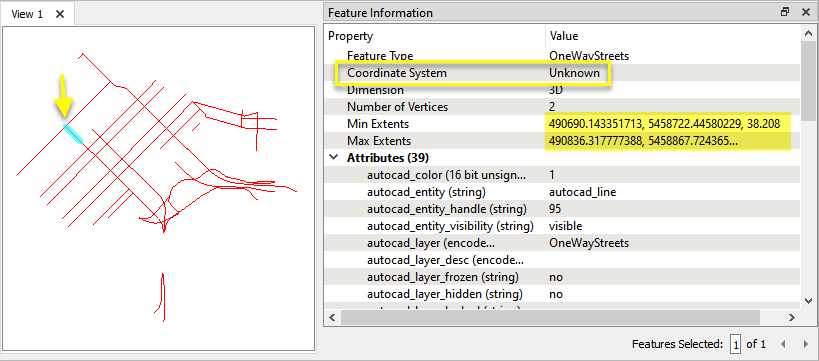This screenshot has height=361, width=819.
Task: Click the highlighted cyan street segment
Action: (73, 134)
